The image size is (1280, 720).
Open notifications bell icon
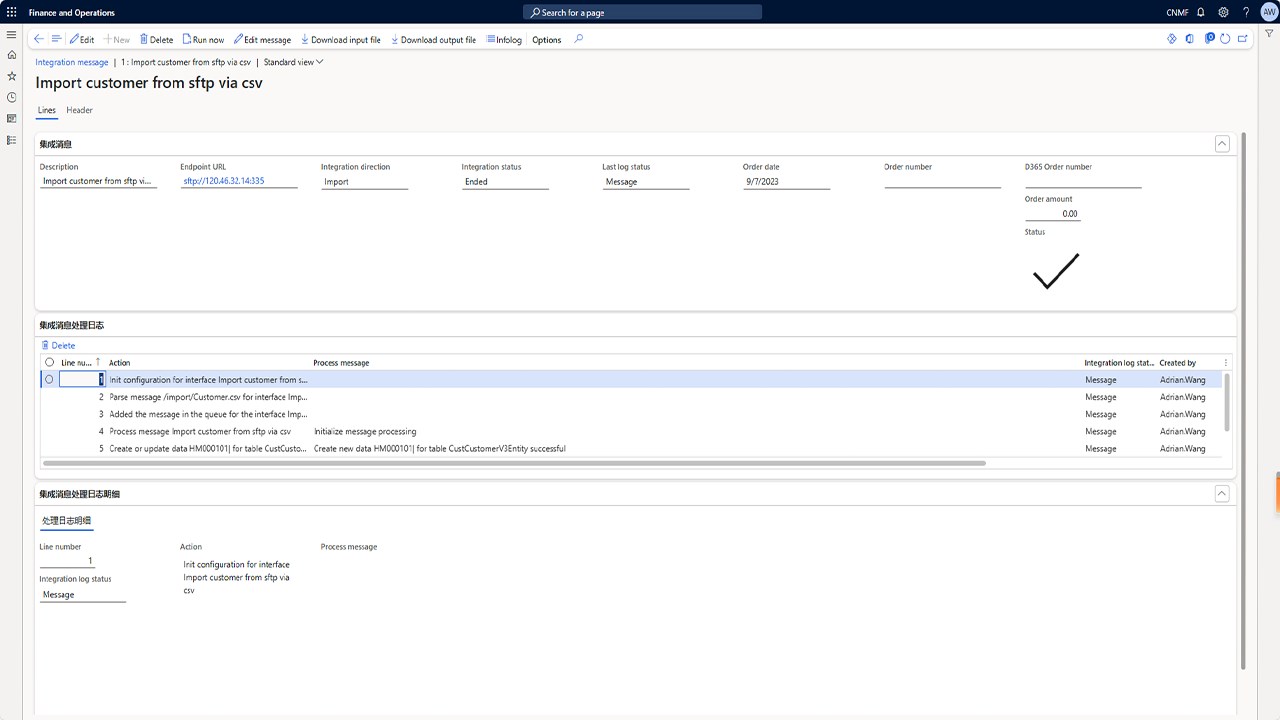tap(1201, 12)
